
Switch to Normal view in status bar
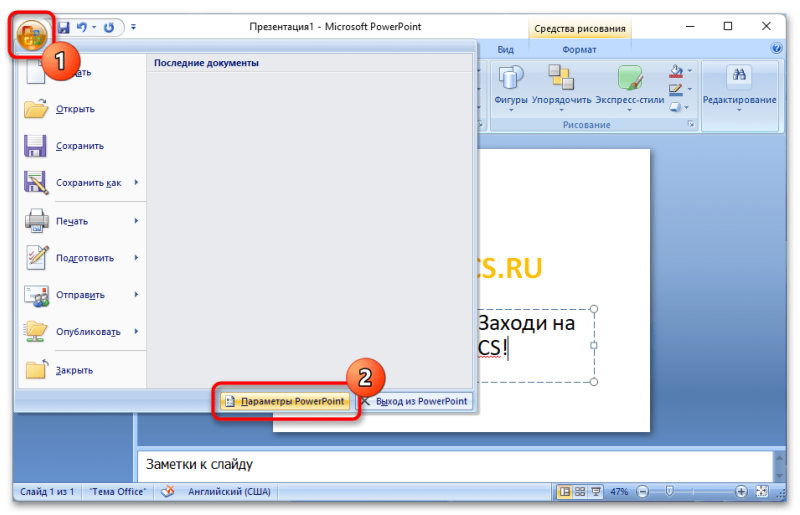[x=564, y=492]
